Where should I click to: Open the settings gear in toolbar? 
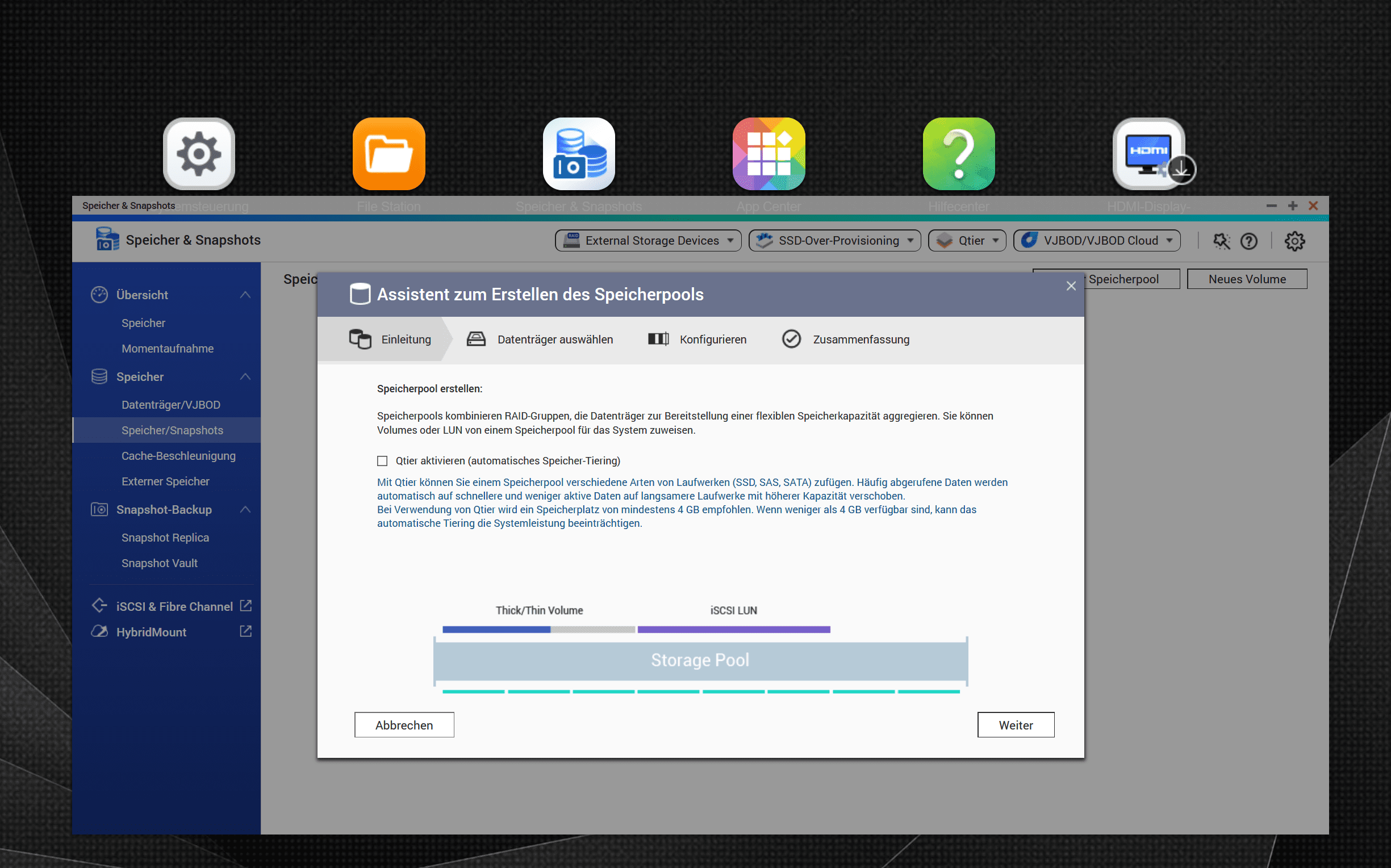pyautogui.click(x=1295, y=241)
